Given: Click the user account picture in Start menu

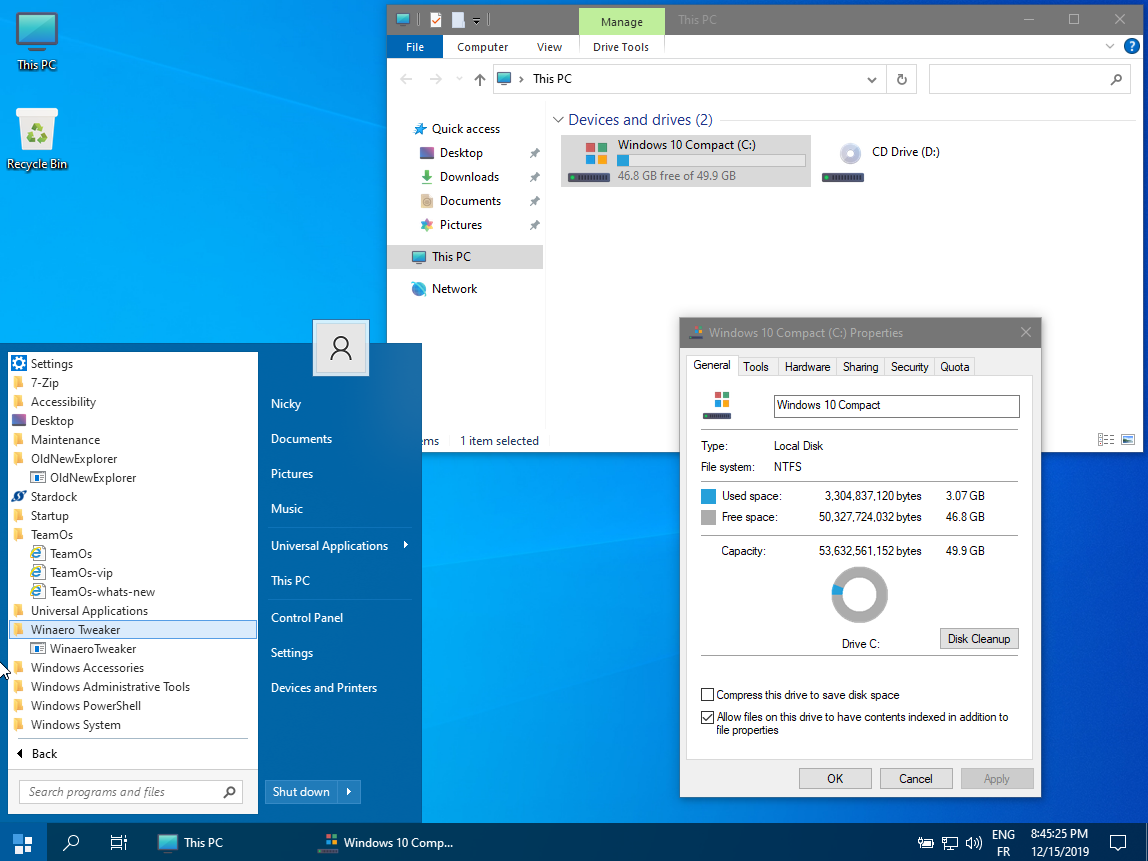Looking at the screenshot, I should click(340, 348).
